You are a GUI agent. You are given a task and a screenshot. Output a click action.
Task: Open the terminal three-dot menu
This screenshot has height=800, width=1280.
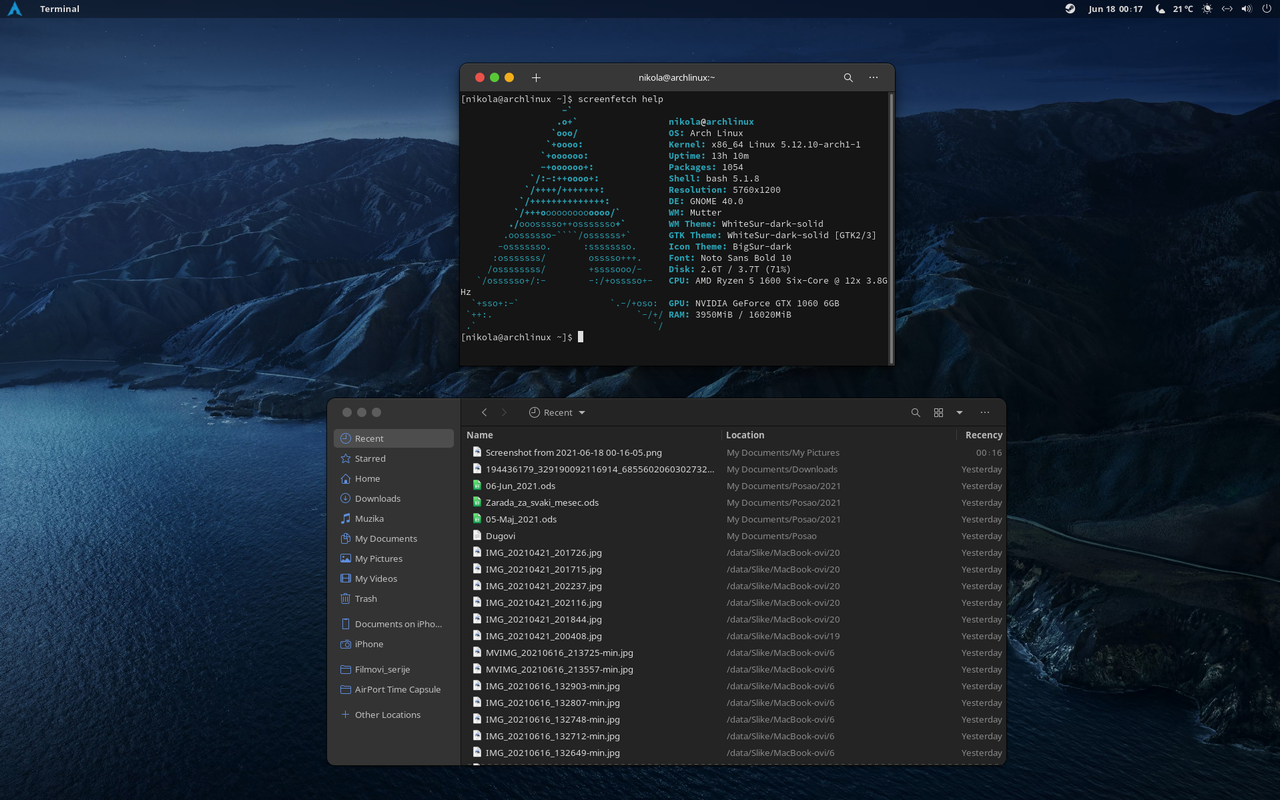point(873,78)
